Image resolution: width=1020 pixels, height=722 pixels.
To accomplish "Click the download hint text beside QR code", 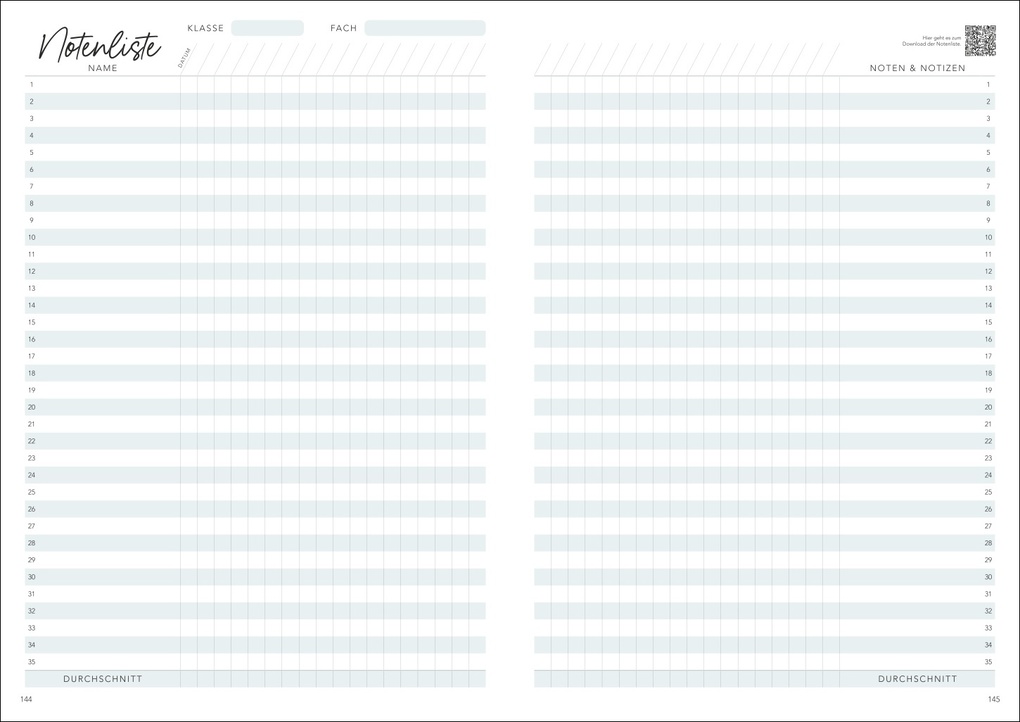I will pos(931,41).
